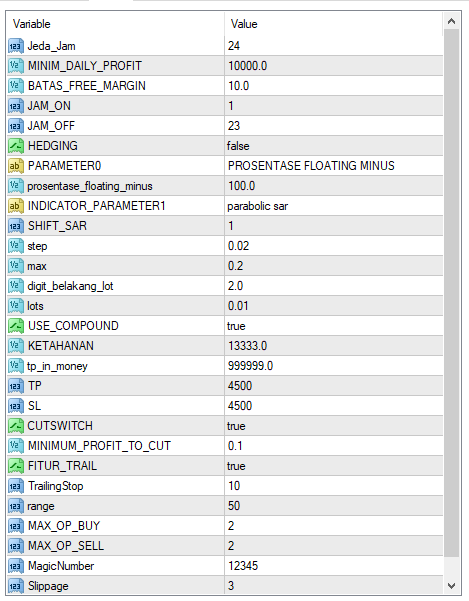Screen dimensions: 469x601
Task: Select the TP value 4500 field
Action: point(334,386)
